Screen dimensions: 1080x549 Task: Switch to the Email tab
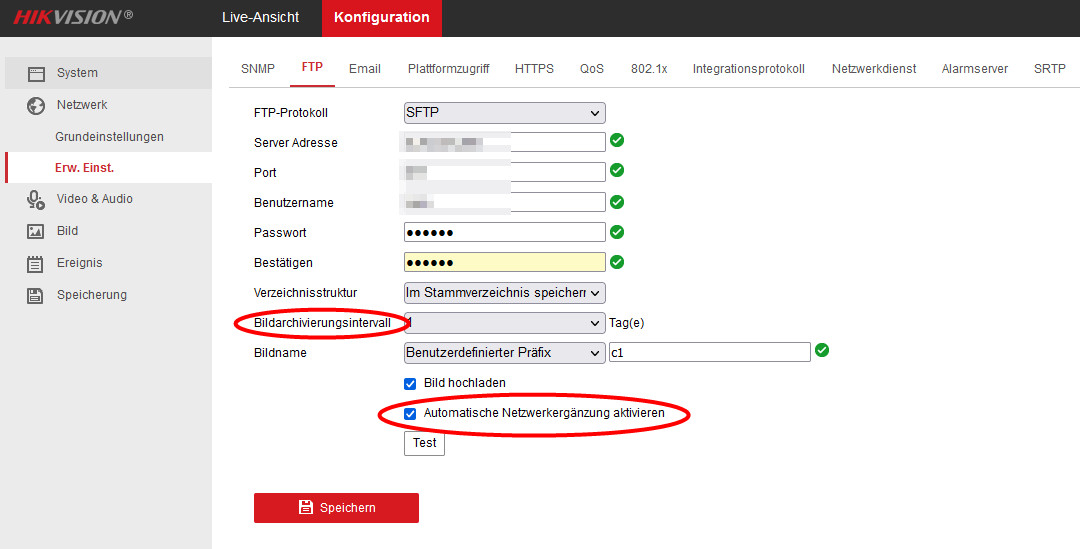(x=364, y=69)
